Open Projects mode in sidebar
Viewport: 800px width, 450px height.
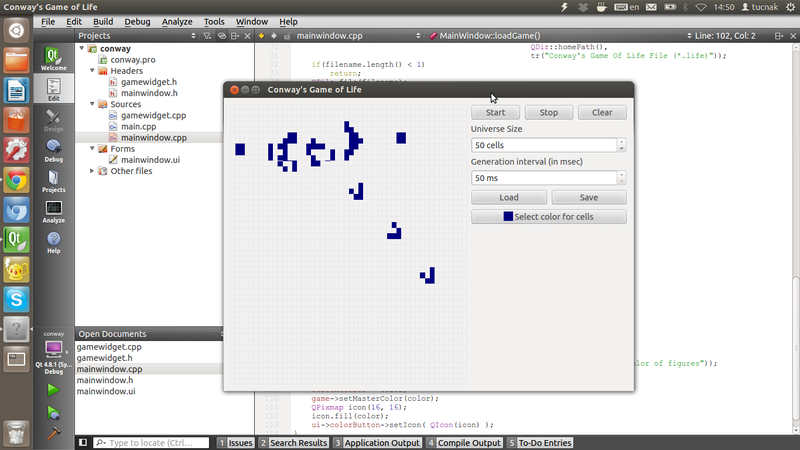tap(54, 181)
